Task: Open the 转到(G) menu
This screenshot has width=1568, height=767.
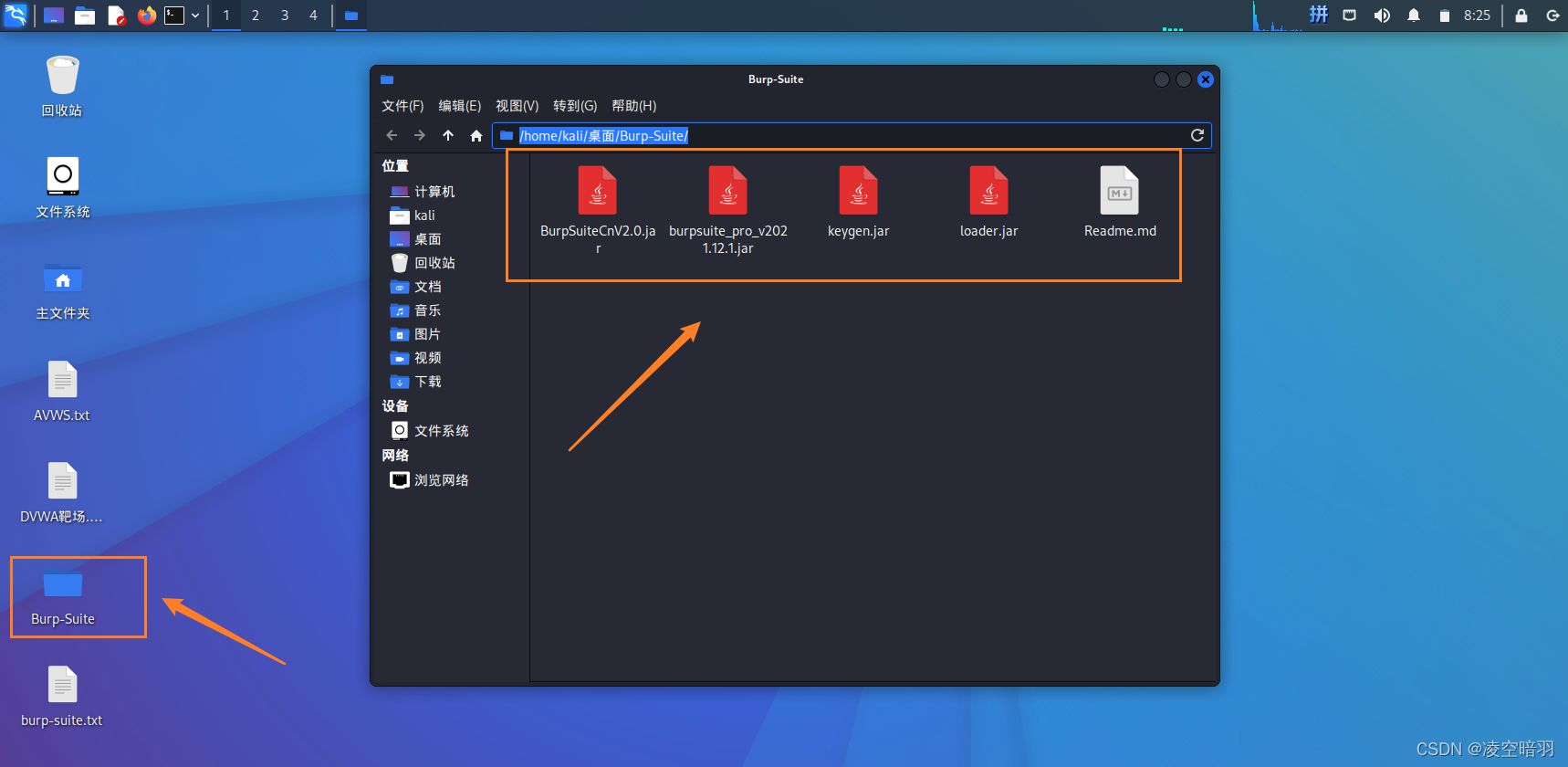Action: (575, 106)
